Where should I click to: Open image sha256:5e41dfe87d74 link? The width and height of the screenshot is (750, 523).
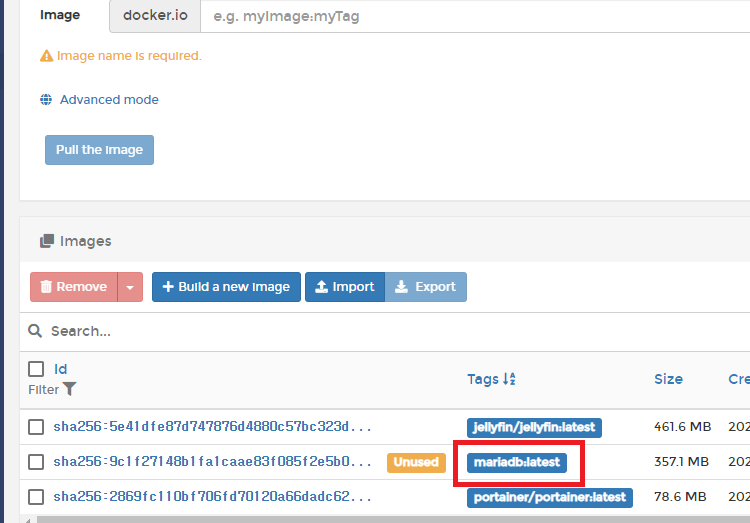212,426
